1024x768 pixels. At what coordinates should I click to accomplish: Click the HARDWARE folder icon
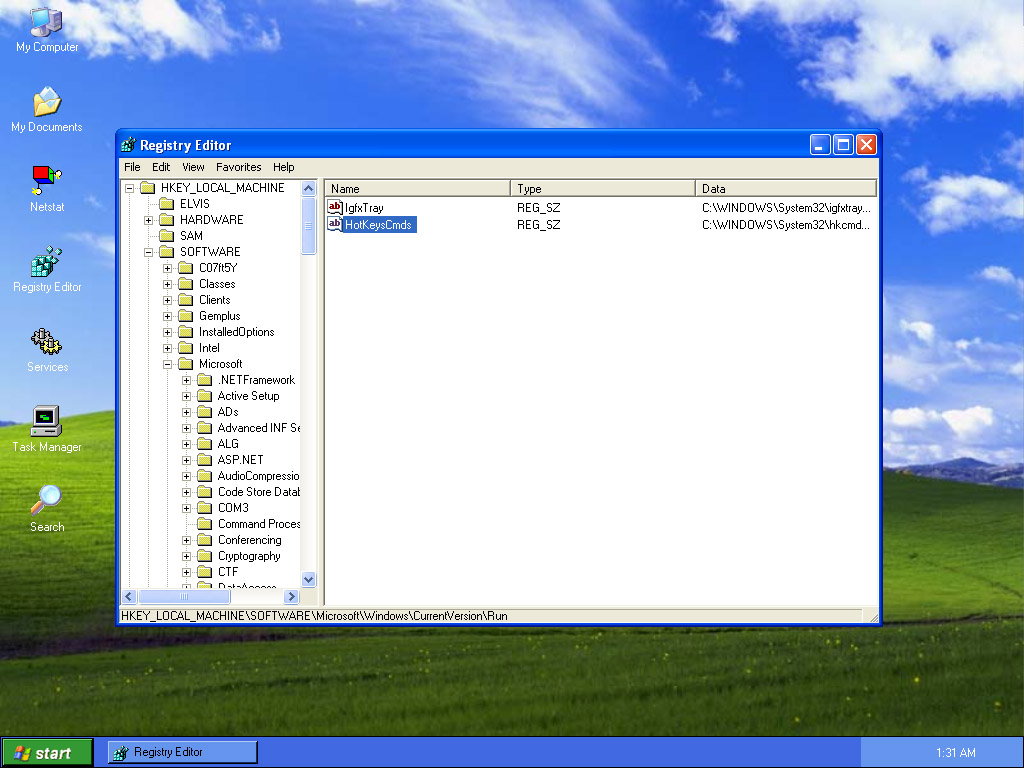tap(167, 220)
